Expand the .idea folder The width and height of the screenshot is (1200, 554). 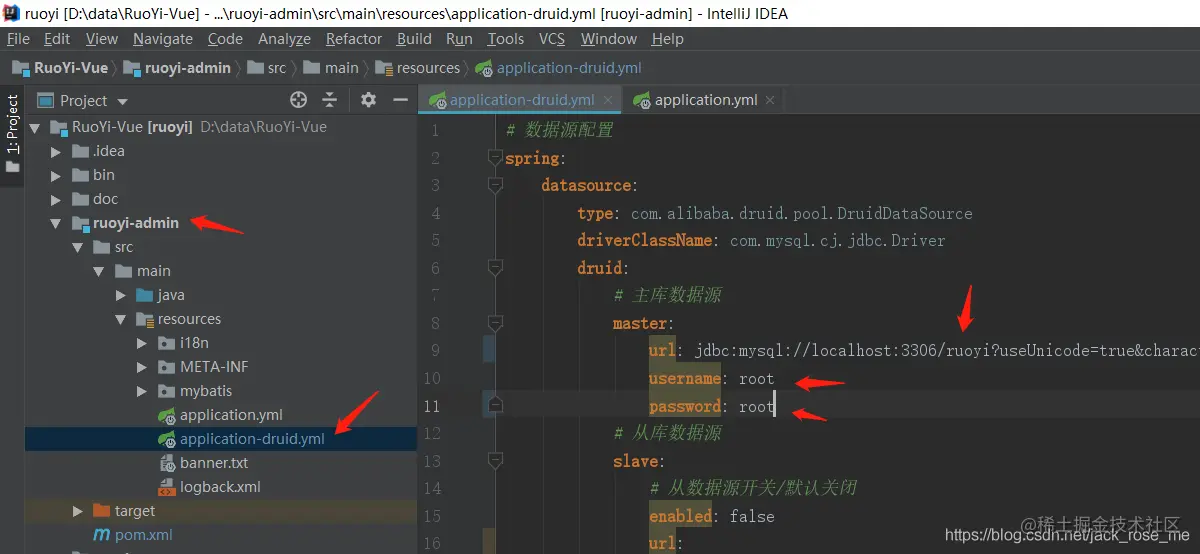tap(58, 151)
